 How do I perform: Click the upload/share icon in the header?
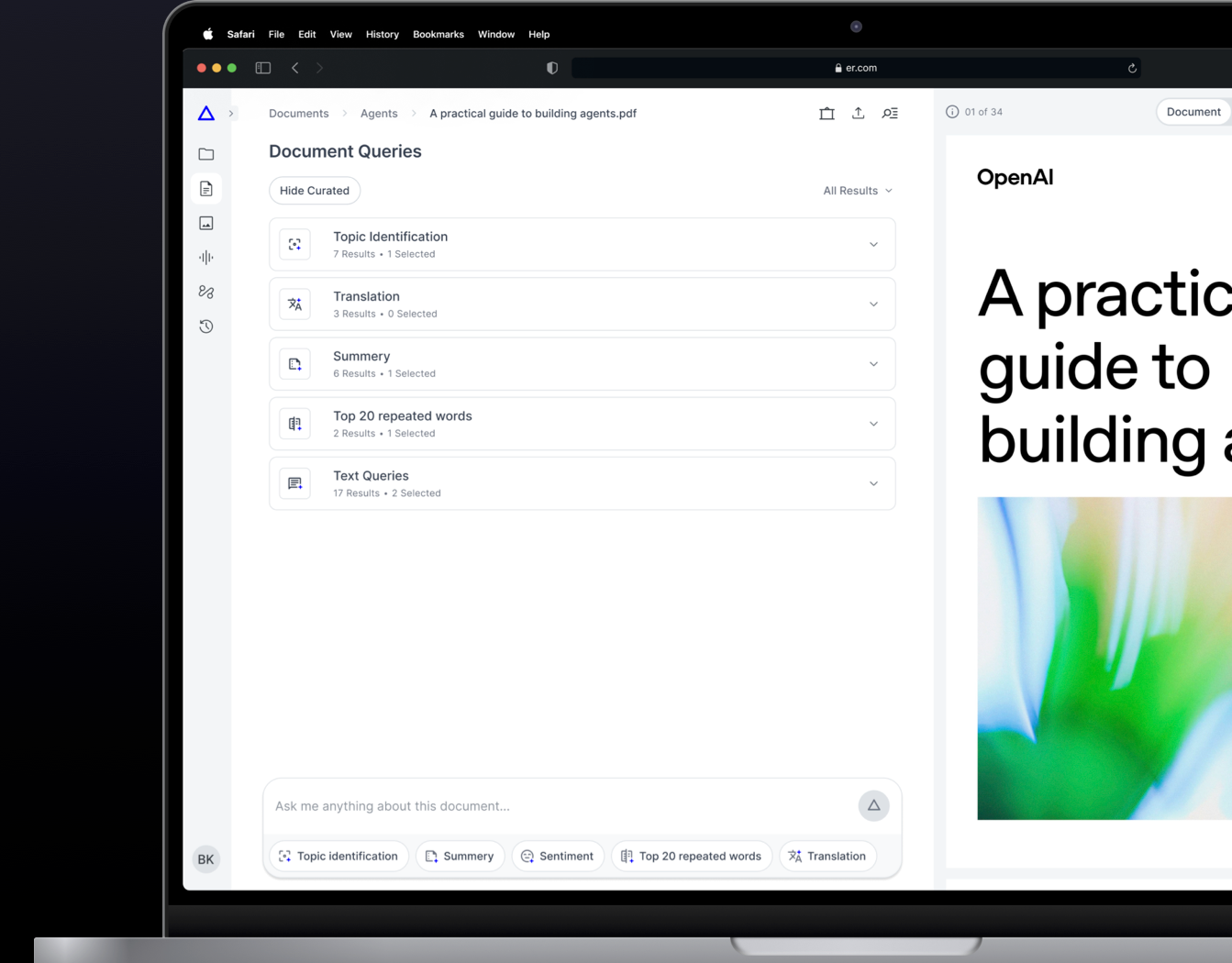[x=858, y=114]
